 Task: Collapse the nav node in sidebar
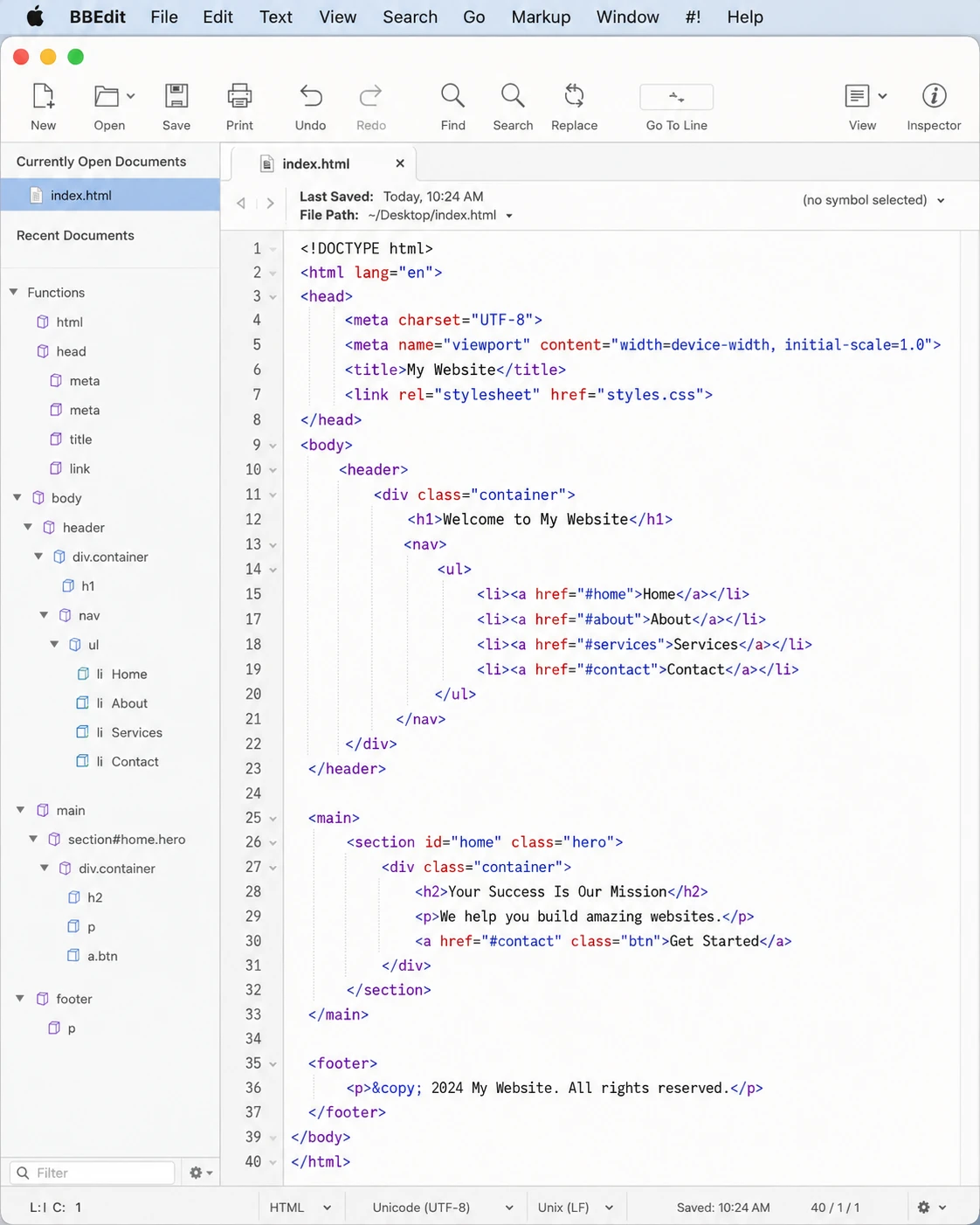coord(44,615)
